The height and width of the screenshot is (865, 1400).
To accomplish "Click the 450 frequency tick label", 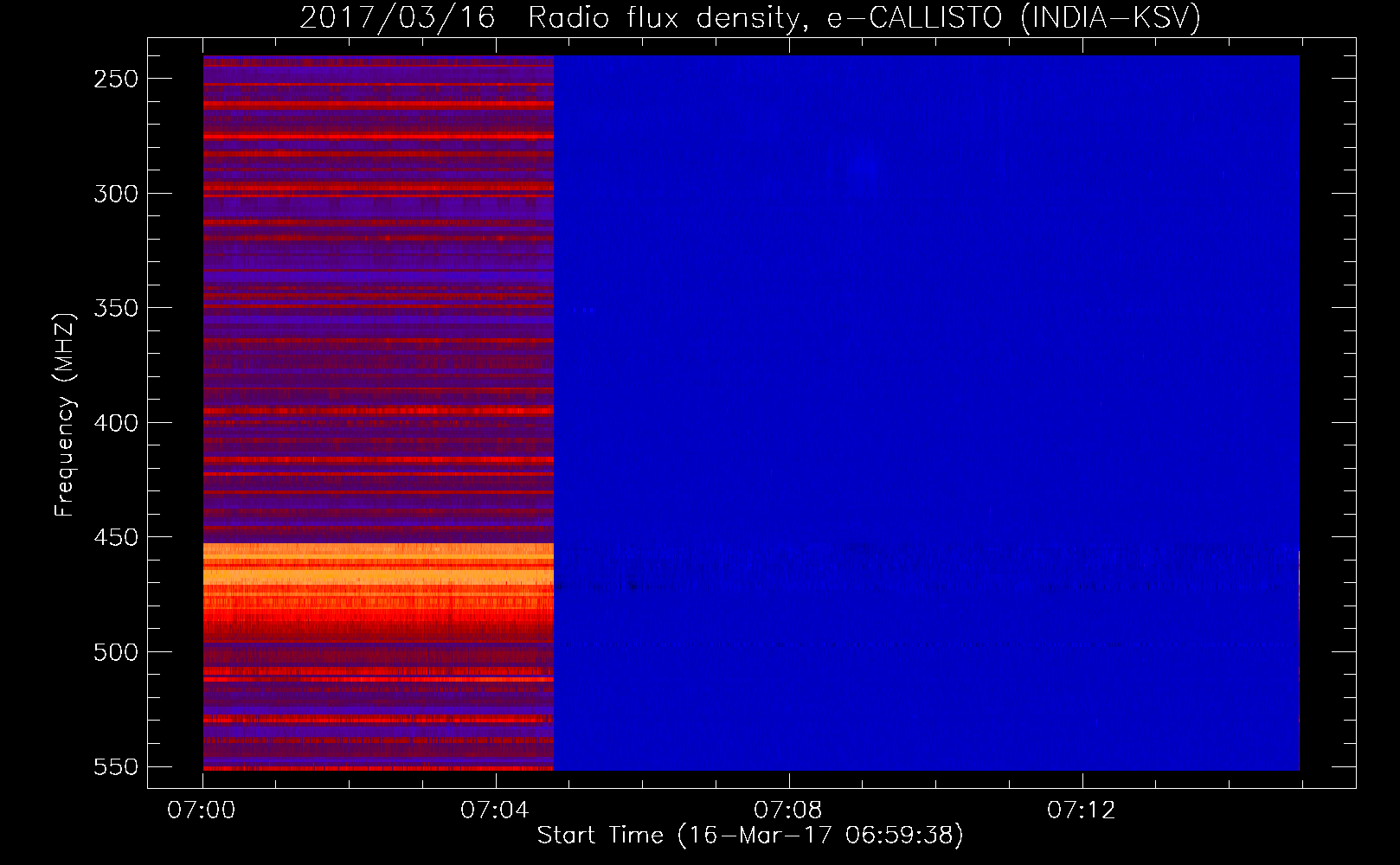I will (116, 537).
